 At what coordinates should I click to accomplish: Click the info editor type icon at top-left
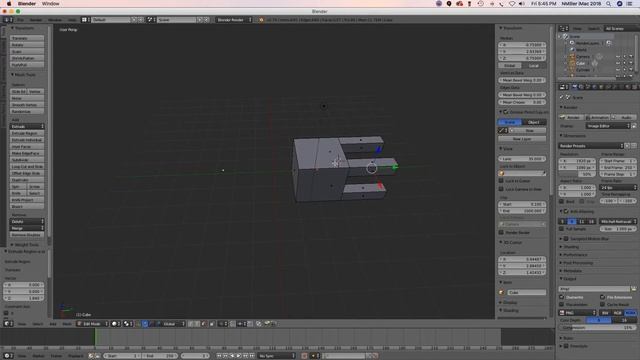[x=7, y=20]
